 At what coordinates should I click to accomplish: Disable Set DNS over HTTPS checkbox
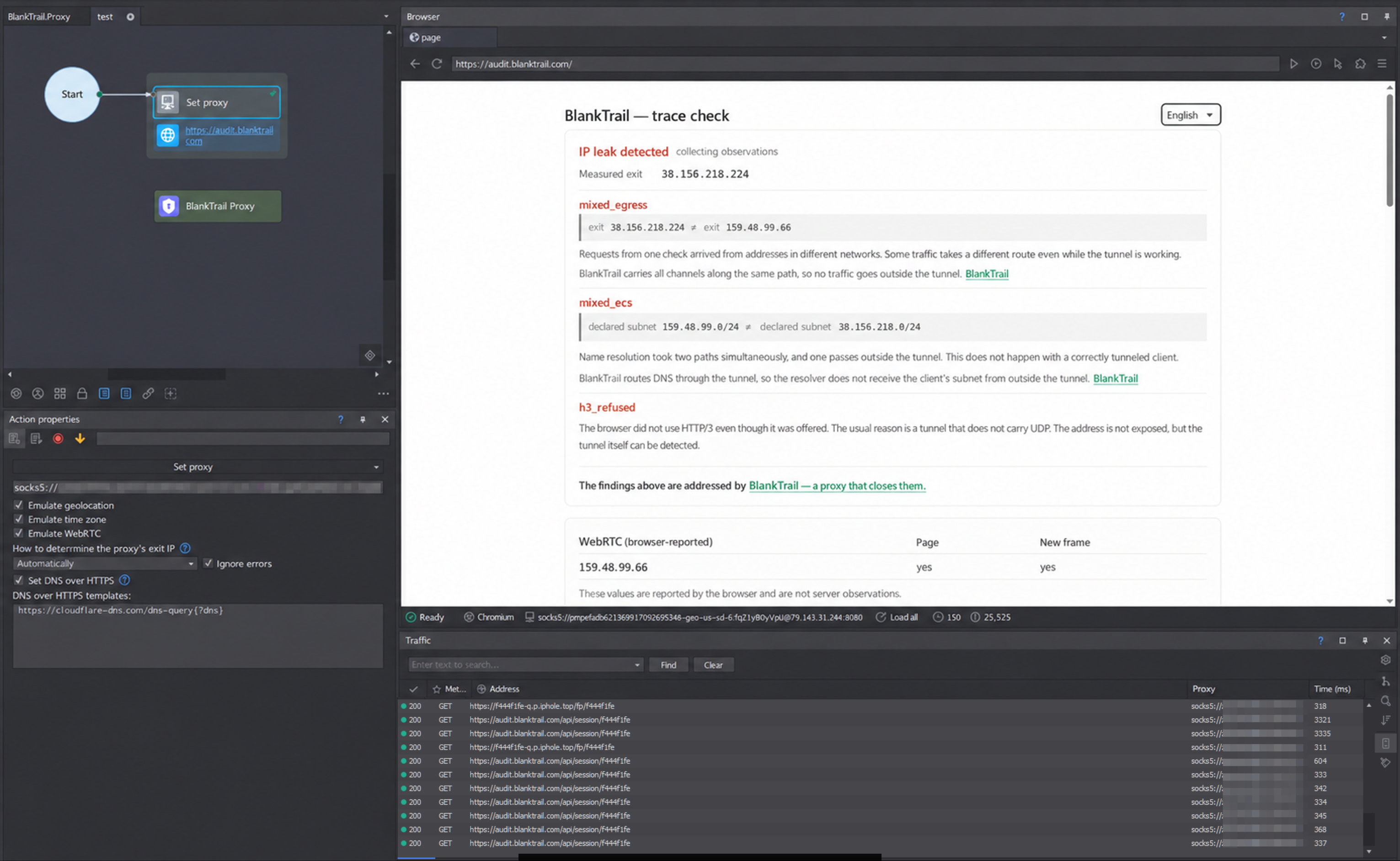point(19,580)
